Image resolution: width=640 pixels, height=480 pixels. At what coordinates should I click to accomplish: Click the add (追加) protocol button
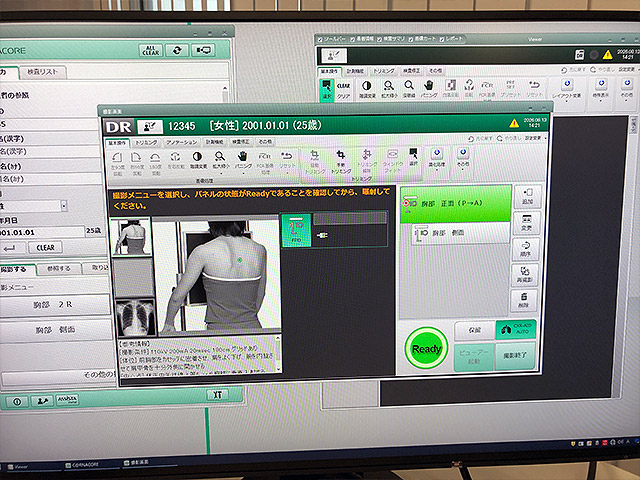[527, 197]
